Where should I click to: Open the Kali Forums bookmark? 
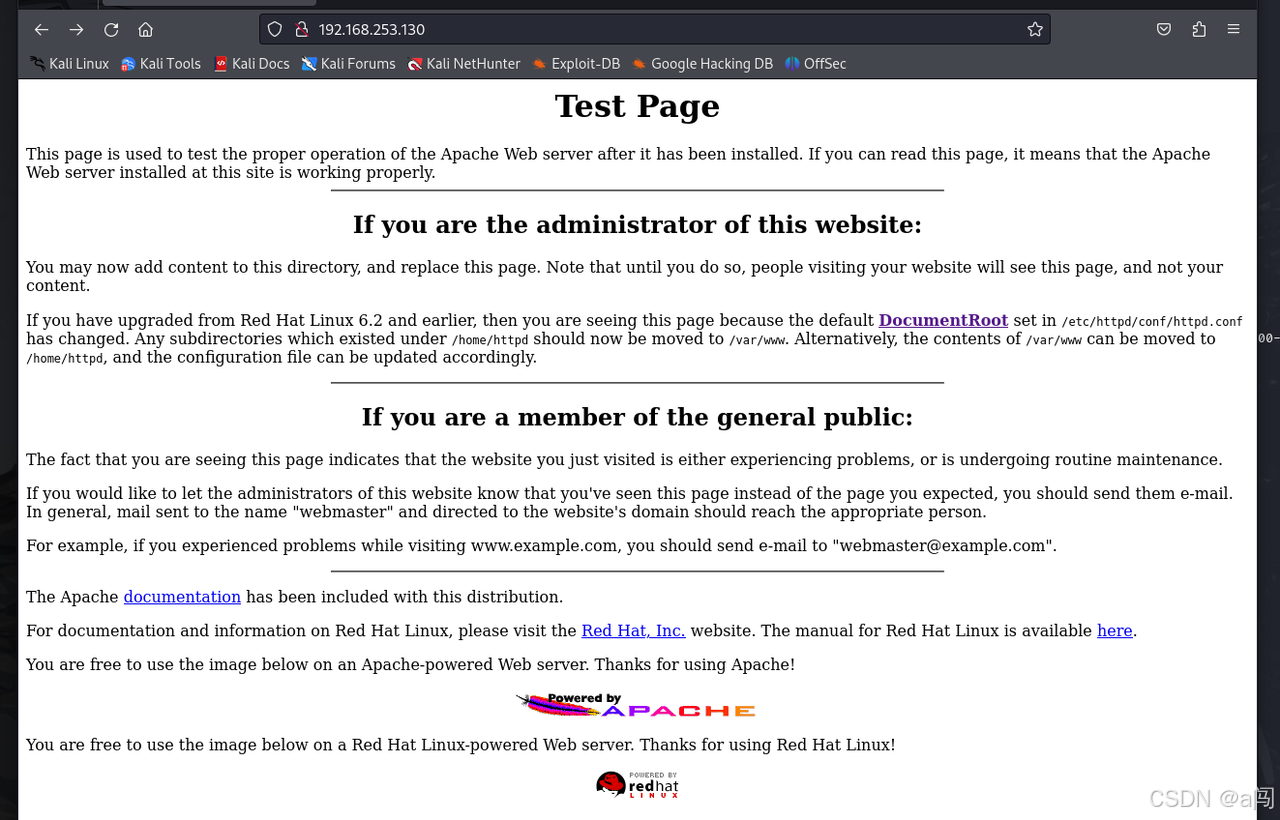coord(349,64)
